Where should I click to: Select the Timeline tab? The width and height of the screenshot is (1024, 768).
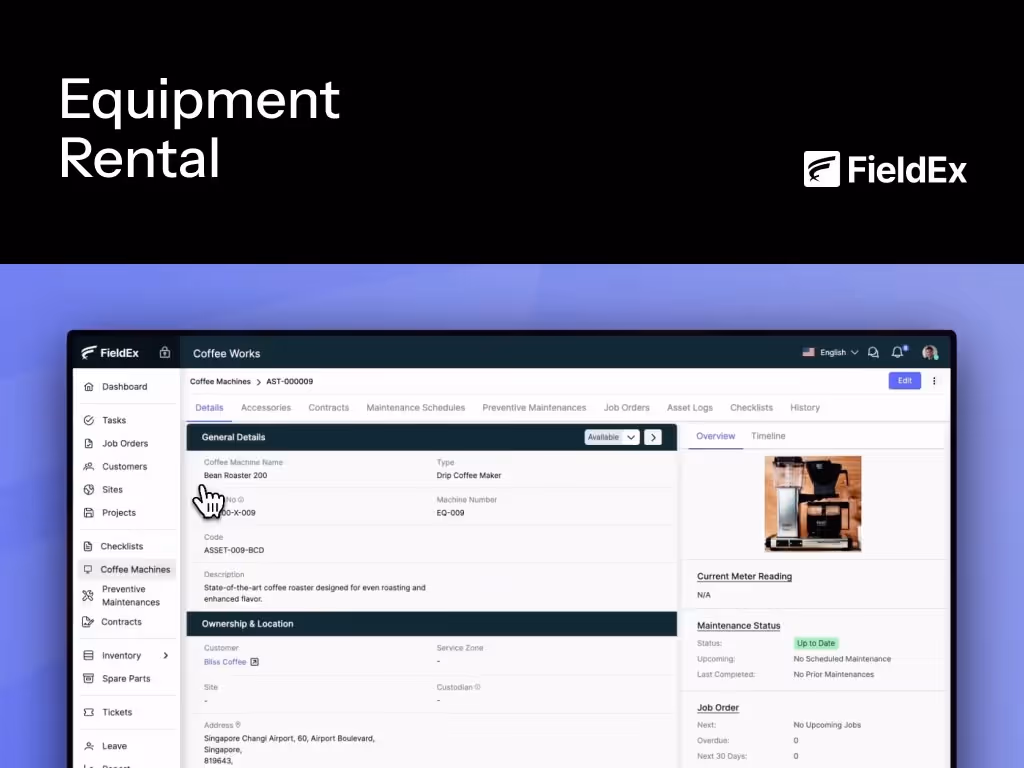coord(768,436)
